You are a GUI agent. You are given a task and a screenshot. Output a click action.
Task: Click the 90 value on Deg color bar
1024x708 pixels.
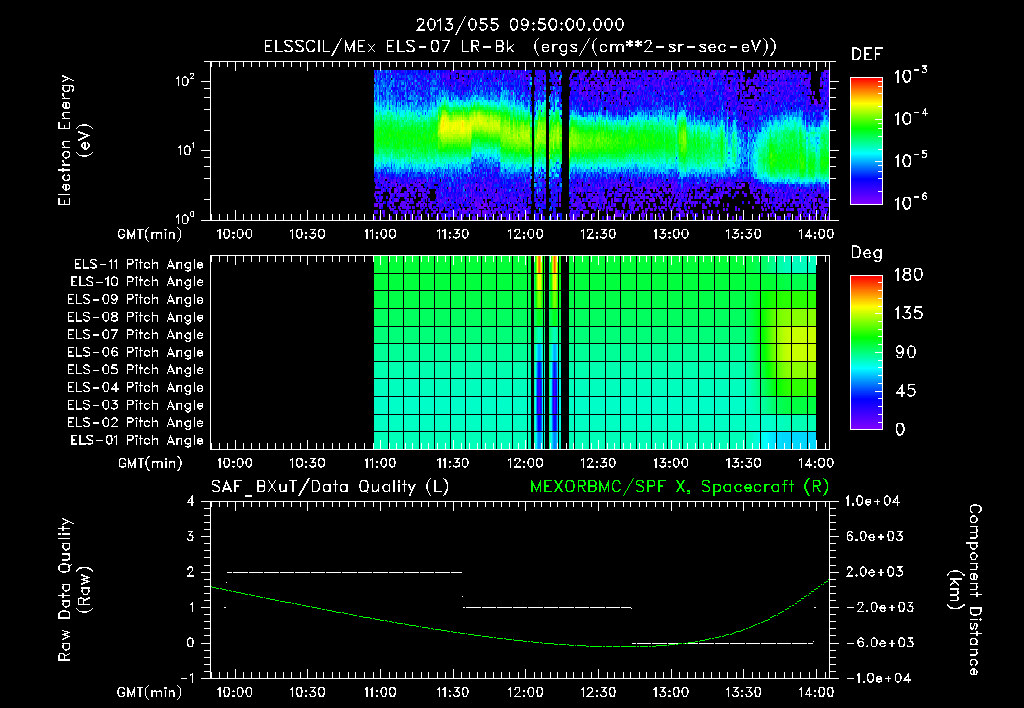[906, 353]
